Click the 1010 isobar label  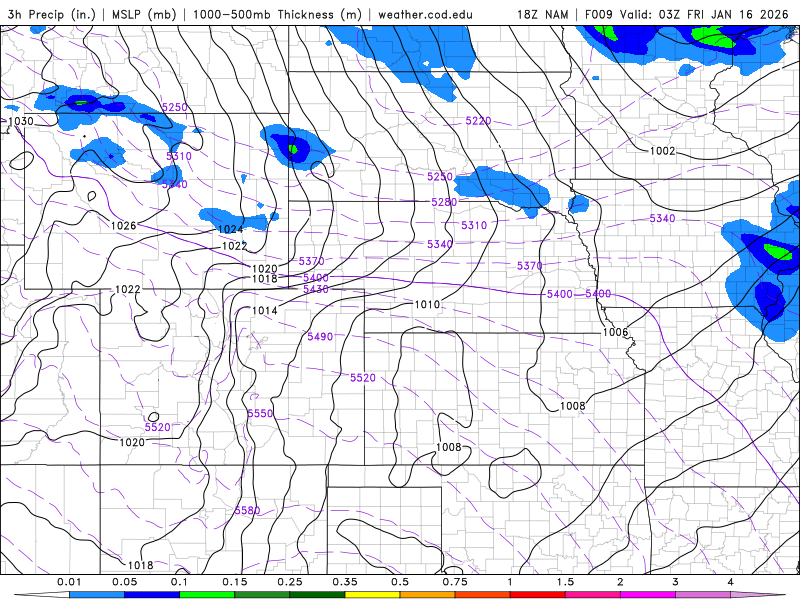pyautogui.click(x=427, y=305)
